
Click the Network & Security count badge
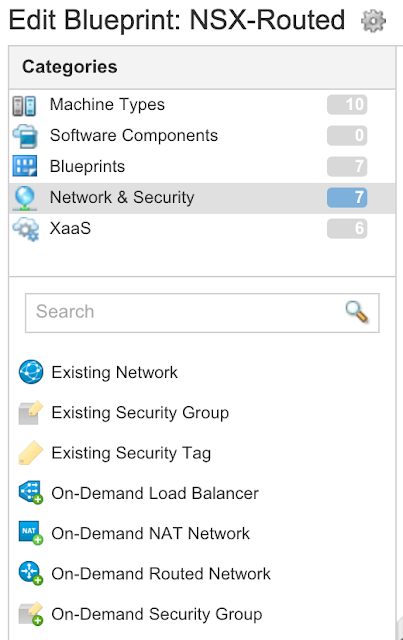(x=347, y=198)
